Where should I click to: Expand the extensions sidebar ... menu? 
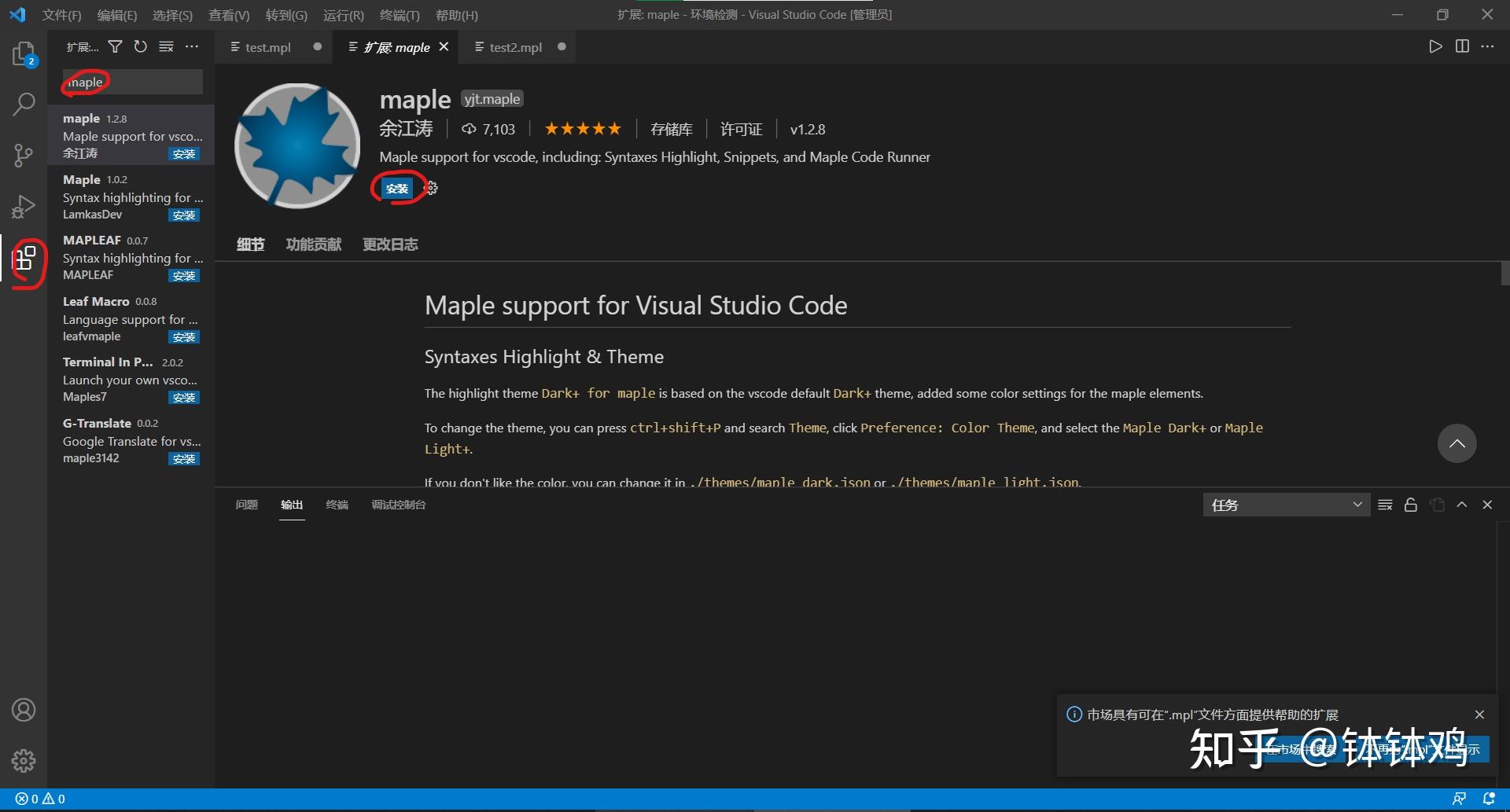[x=192, y=46]
